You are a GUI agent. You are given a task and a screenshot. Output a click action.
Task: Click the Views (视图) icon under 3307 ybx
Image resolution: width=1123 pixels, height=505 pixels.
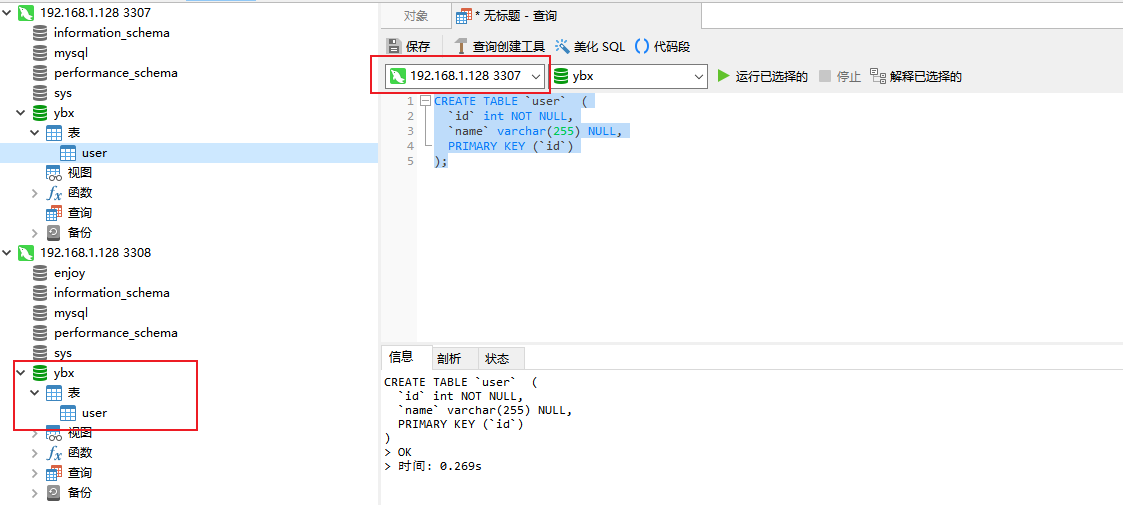(x=54, y=173)
